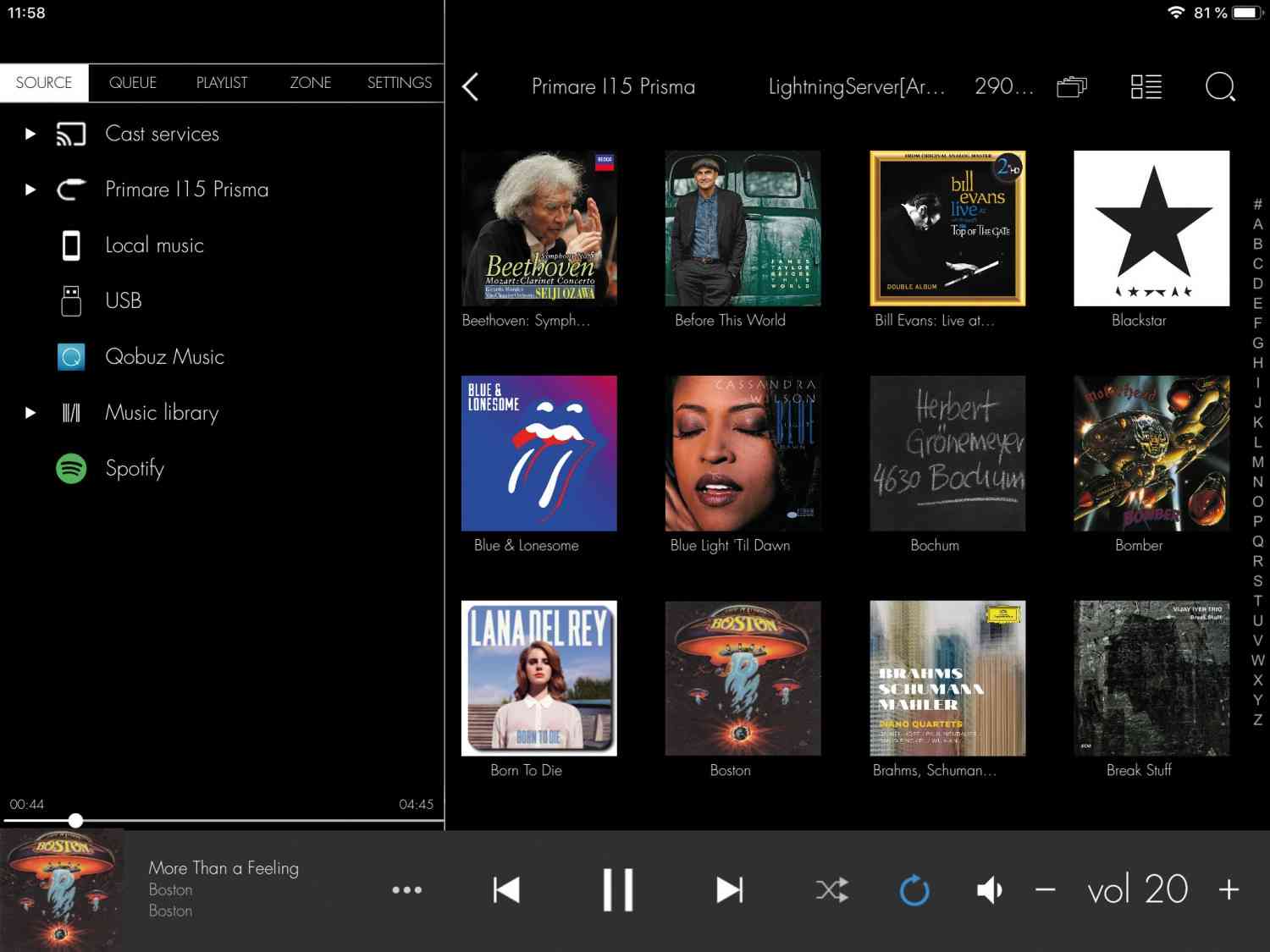The height and width of the screenshot is (952, 1270).
Task: Open the Bomber album cover
Action: point(1151,454)
